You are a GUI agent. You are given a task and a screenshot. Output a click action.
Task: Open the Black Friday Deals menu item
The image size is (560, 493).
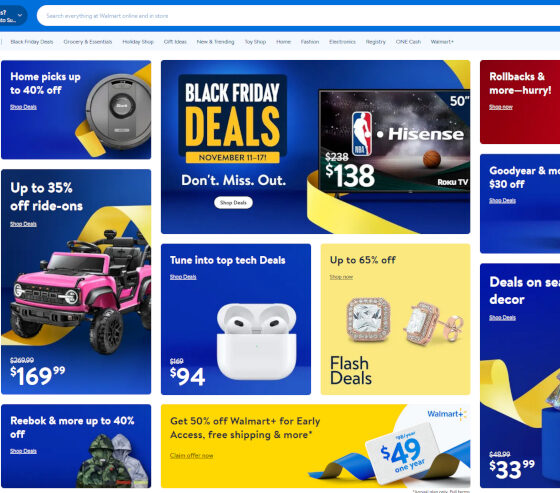32,42
